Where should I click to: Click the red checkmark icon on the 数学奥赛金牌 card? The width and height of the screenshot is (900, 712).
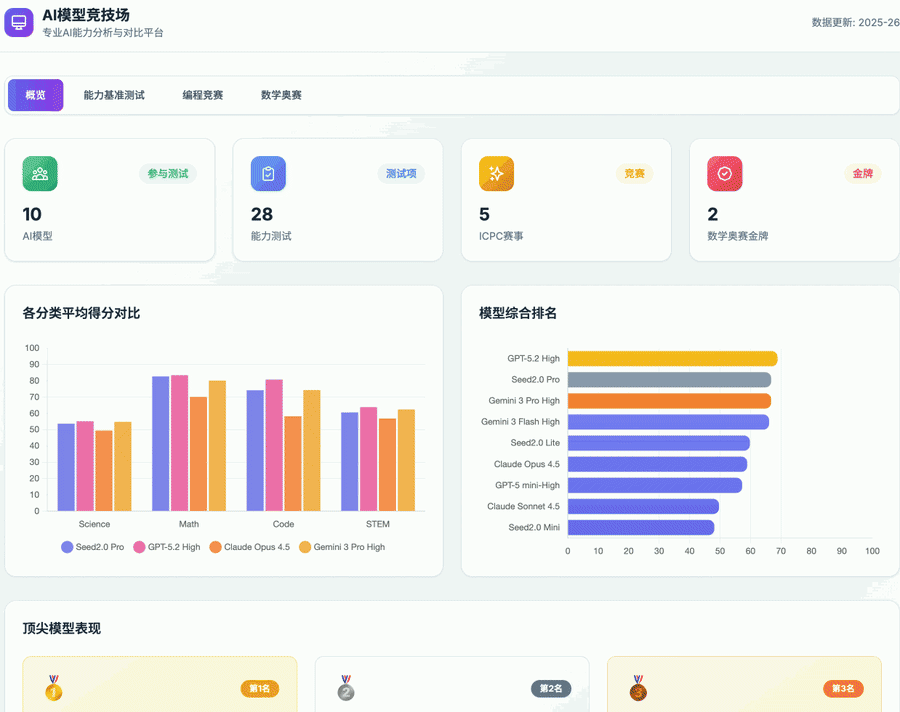(725, 173)
